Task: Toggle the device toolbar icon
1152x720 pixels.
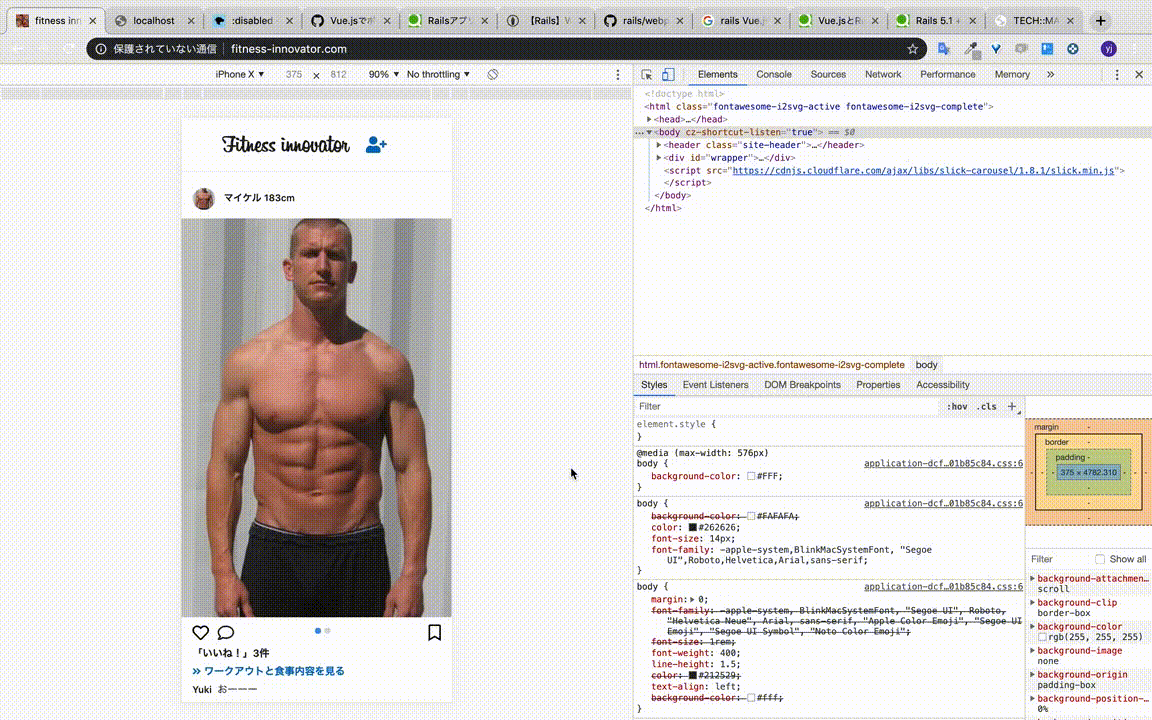Action: click(668, 75)
